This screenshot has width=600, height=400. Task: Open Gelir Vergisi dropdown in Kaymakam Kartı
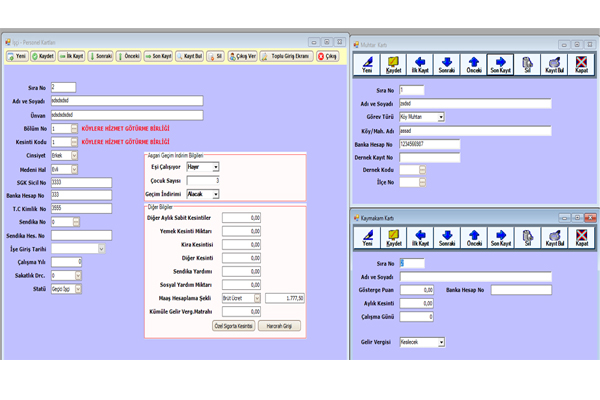[441, 341]
